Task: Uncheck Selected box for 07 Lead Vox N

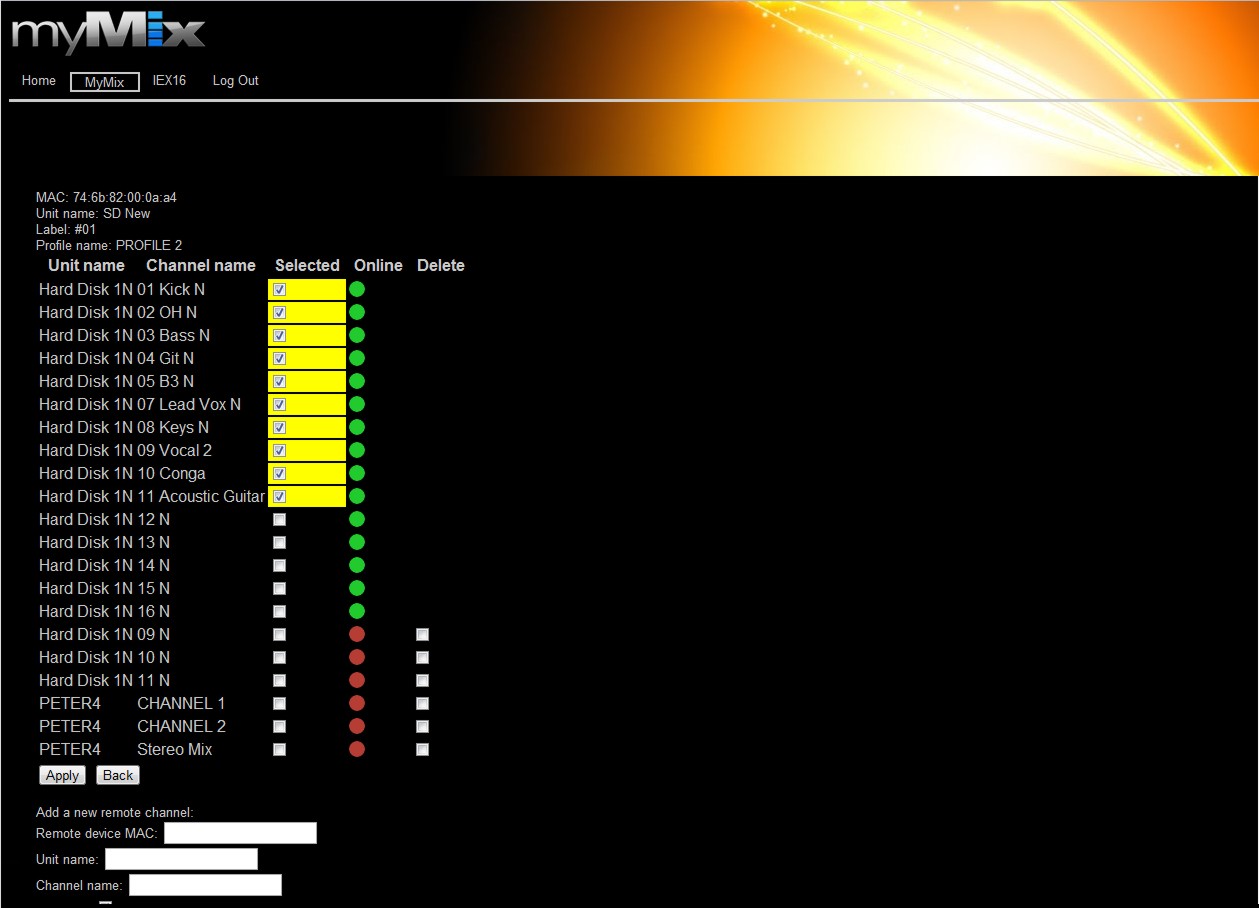Action: click(x=280, y=404)
